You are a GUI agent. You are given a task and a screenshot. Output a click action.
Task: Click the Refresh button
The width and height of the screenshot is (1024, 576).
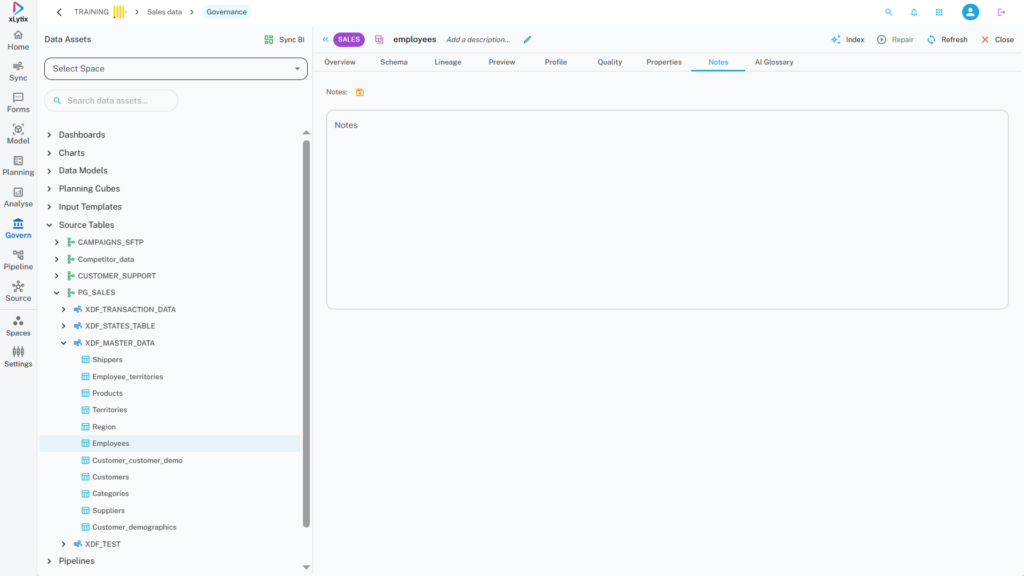(x=946, y=40)
